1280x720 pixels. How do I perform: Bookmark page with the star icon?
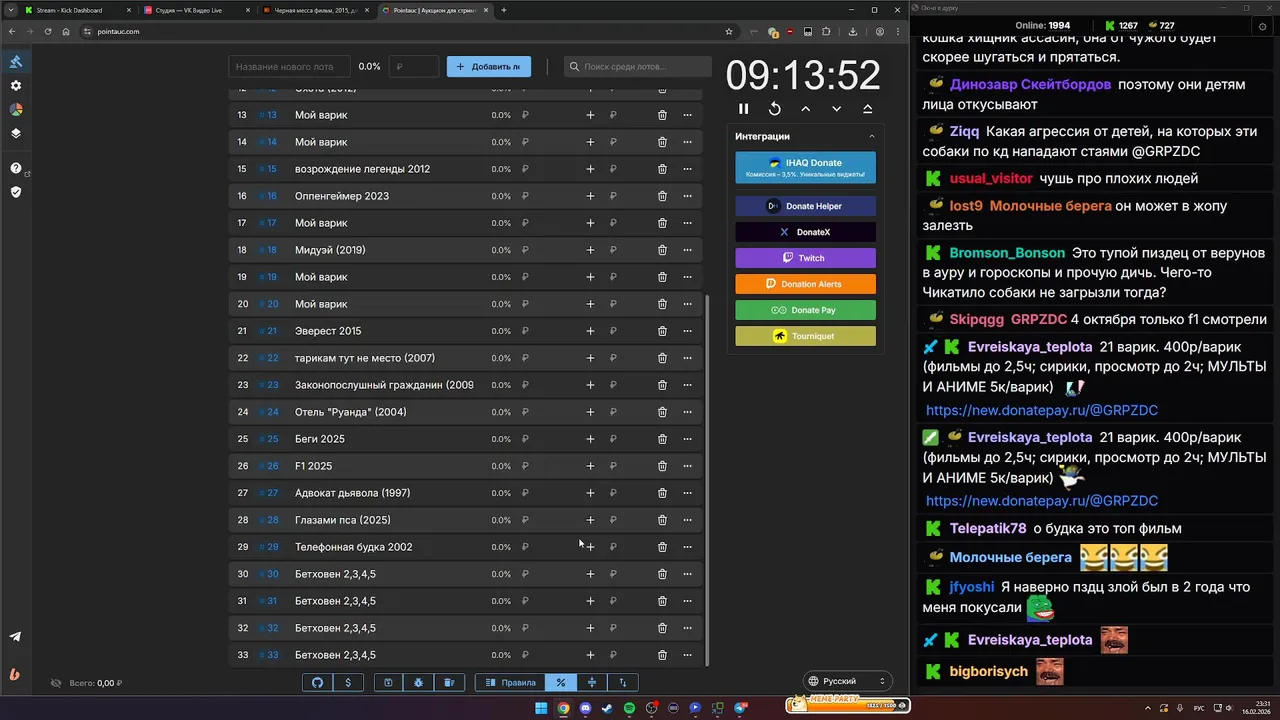[x=729, y=31]
